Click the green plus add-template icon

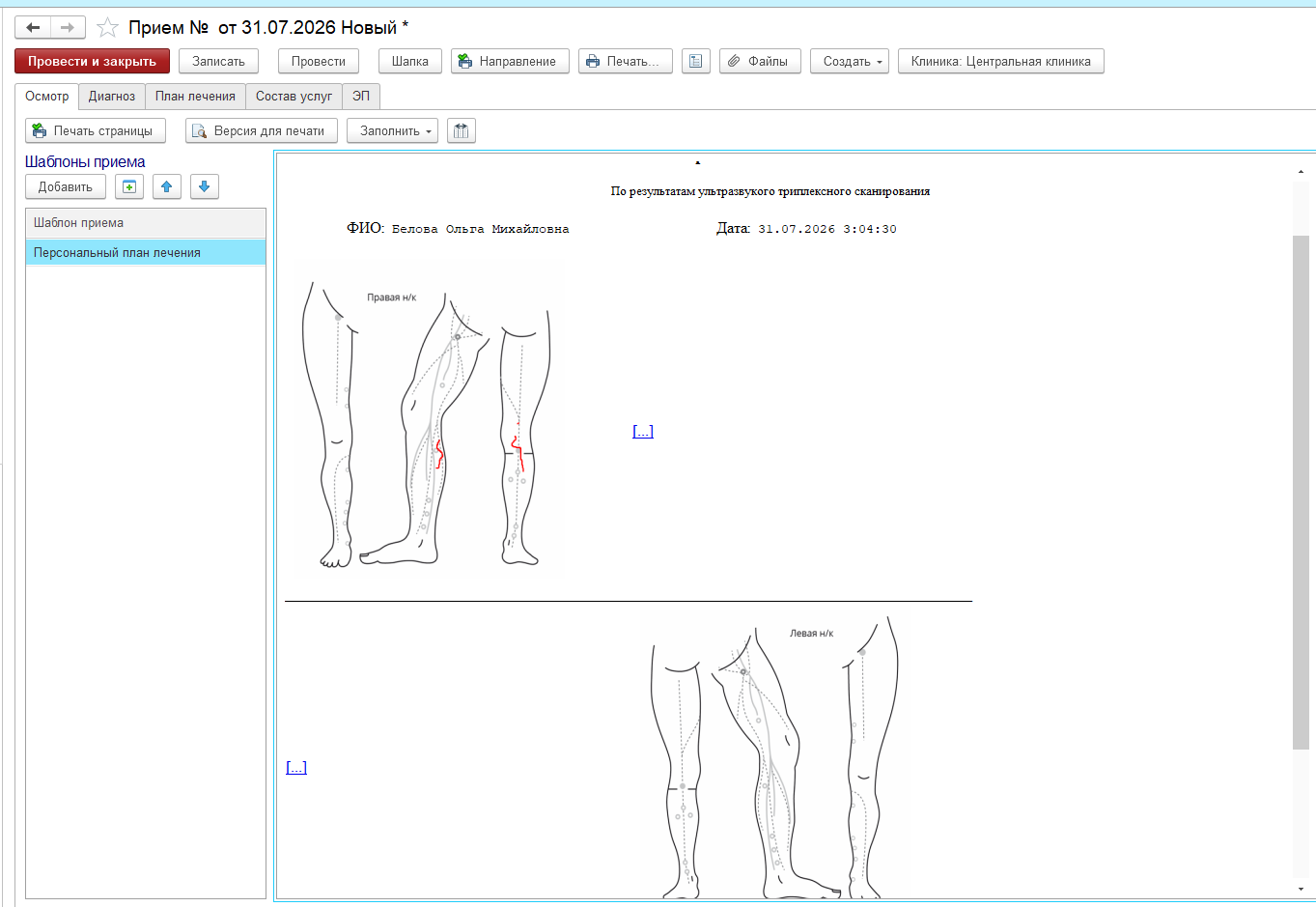pyautogui.click(x=129, y=186)
